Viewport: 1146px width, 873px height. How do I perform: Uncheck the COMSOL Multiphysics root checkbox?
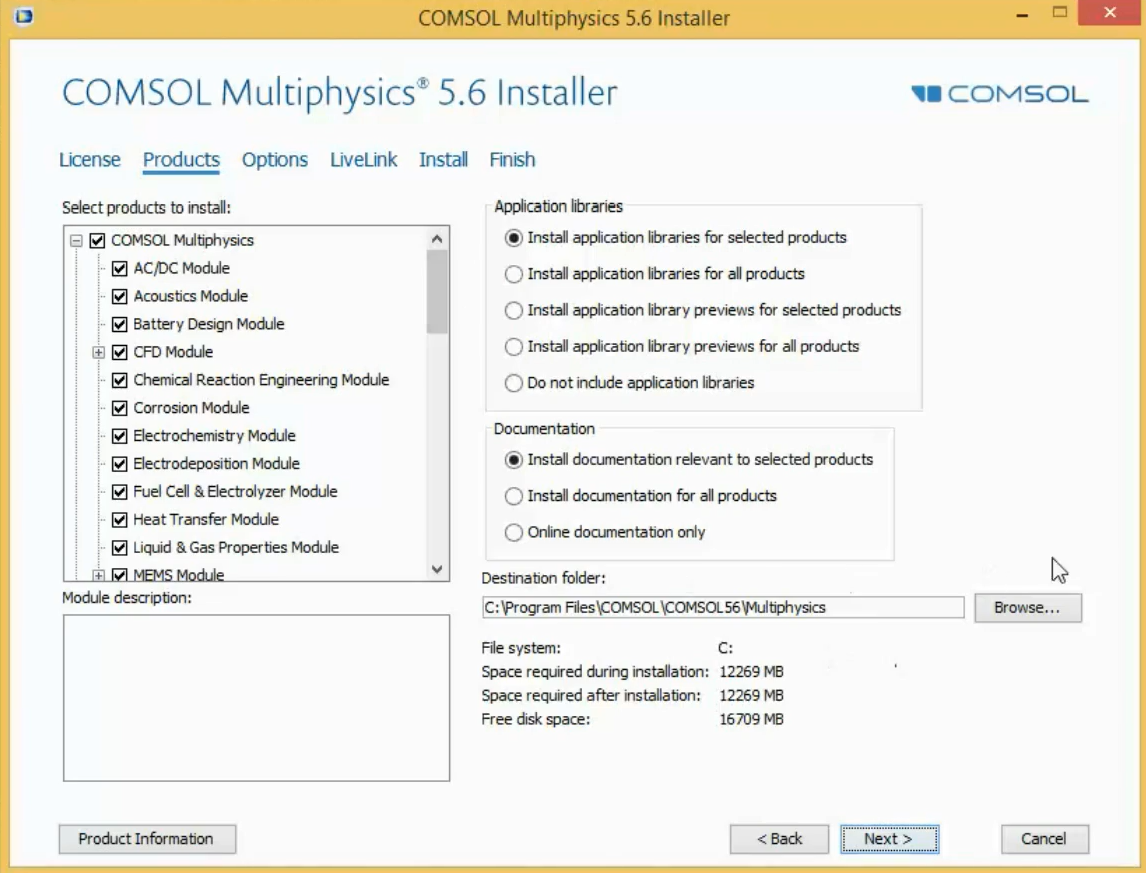[x=97, y=241]
